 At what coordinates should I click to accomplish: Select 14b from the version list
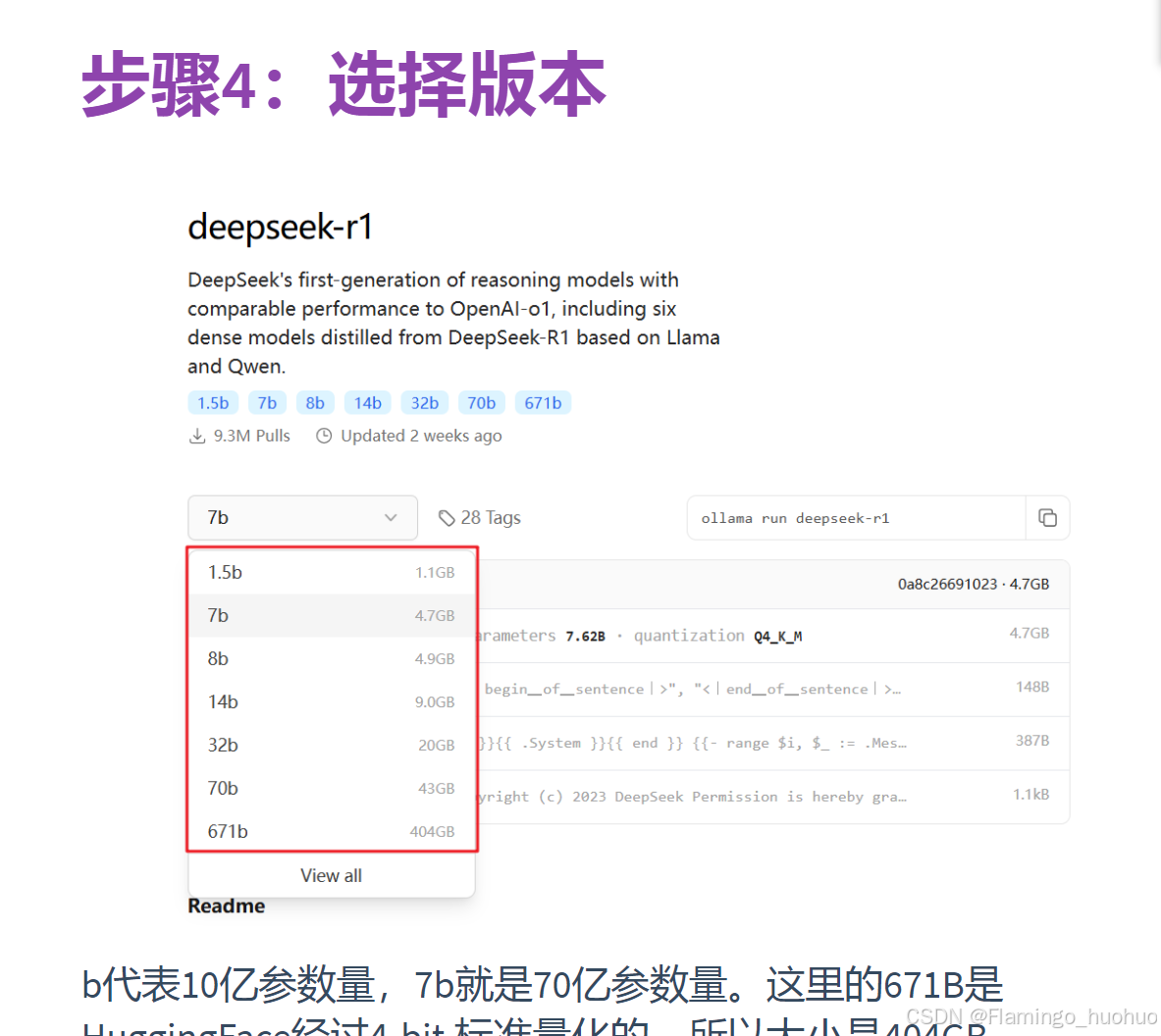pos(332,701)
